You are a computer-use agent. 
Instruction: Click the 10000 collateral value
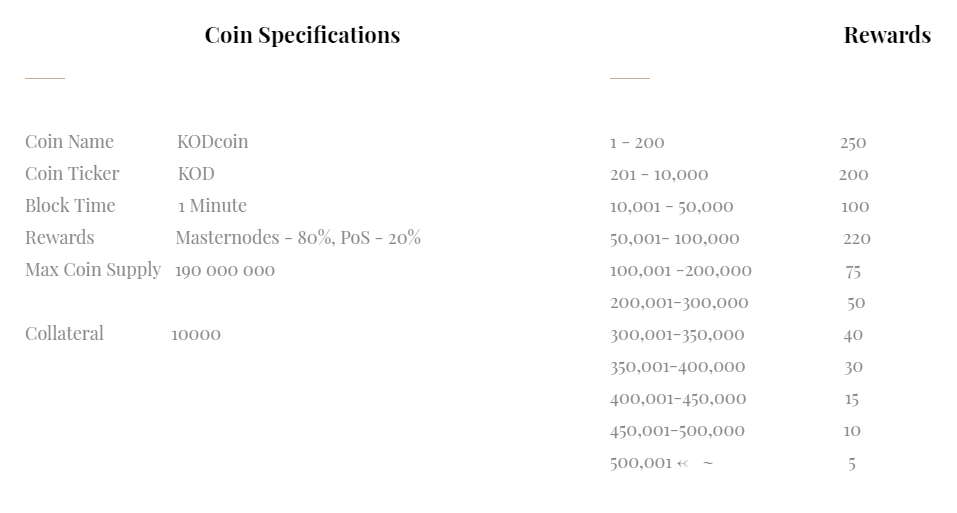click(196, 334)
